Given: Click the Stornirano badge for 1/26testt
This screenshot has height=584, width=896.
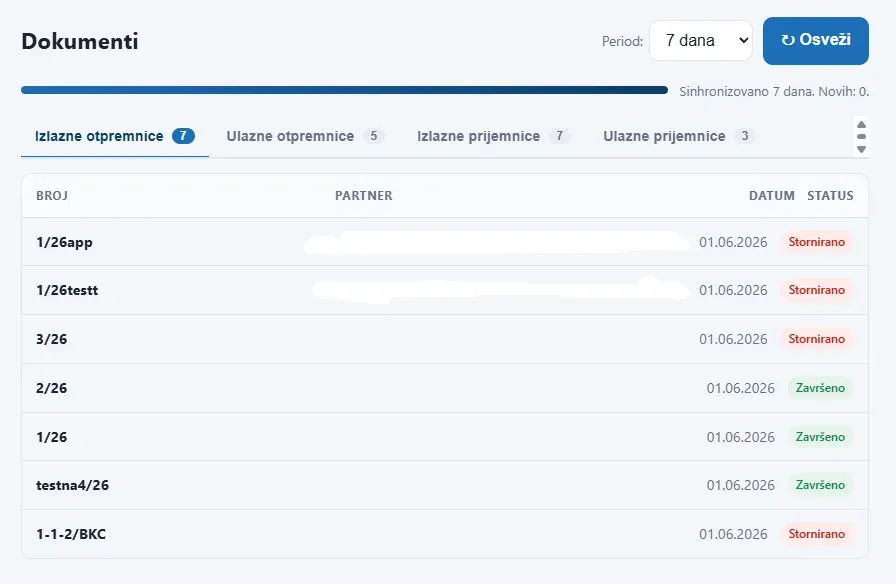Looking at the screenshot, I should click(817, 290).
